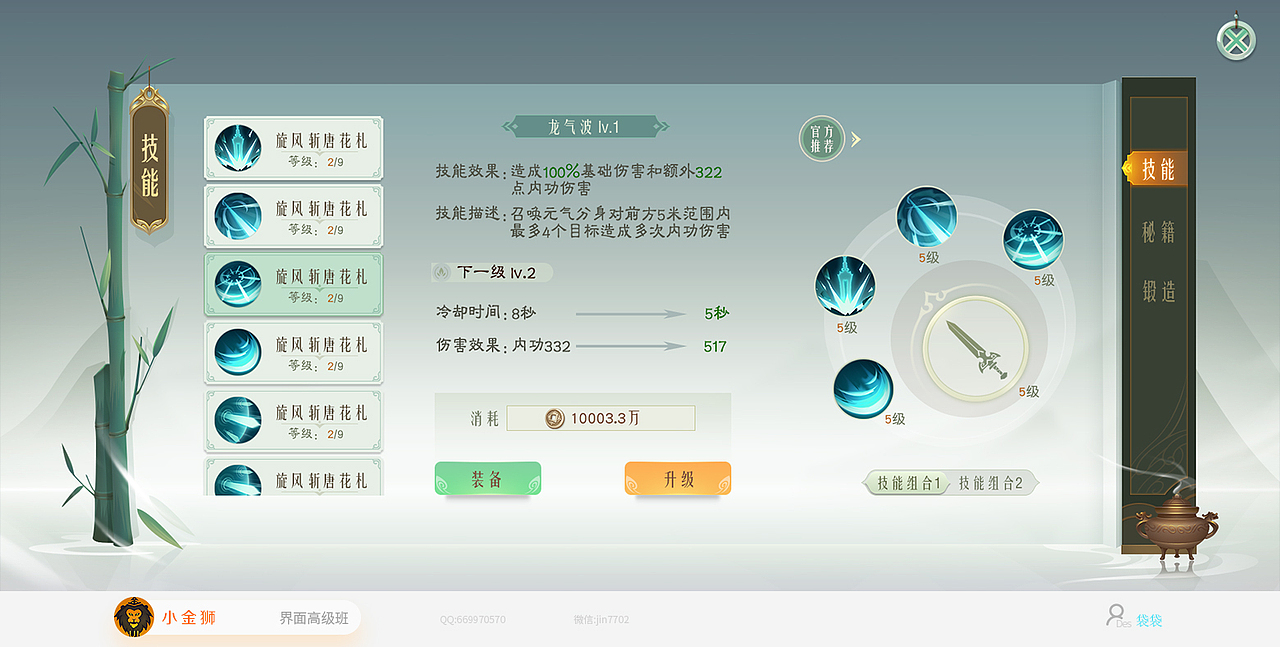The width and height of the screenshot is (1280, 647).
Task: Click the green 装备 equip button
Action: coord(488,478)
